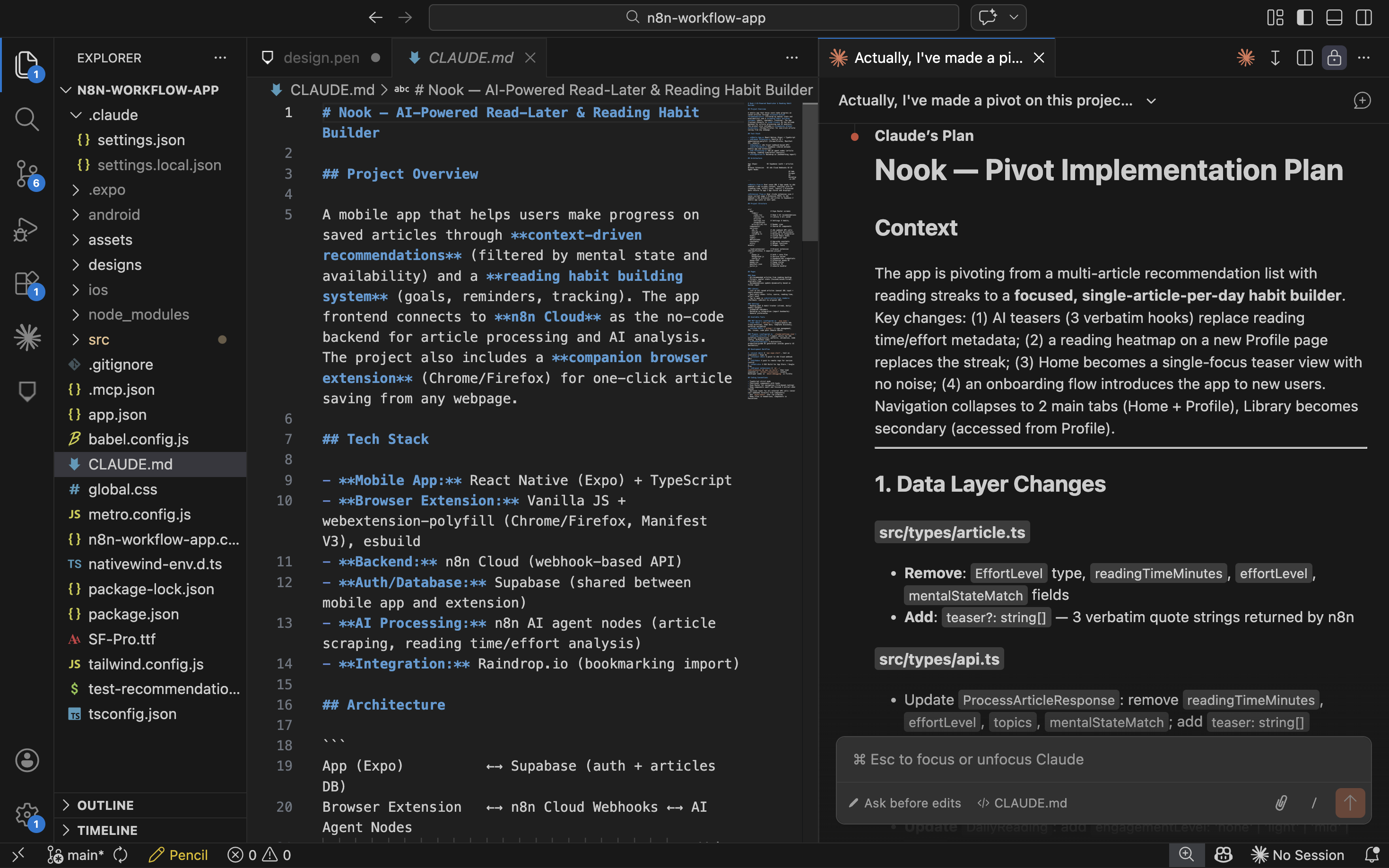Synchronize changes in status bar
This screenshot has height=868, width=1389.
tap(121, 855)
